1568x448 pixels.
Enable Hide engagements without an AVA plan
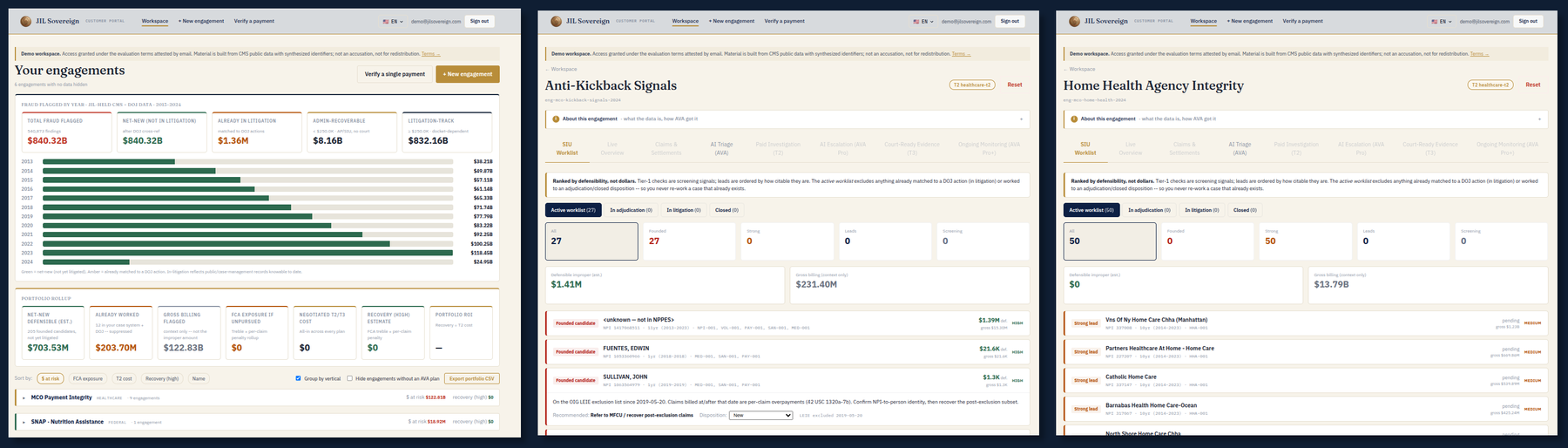[350, 378]
